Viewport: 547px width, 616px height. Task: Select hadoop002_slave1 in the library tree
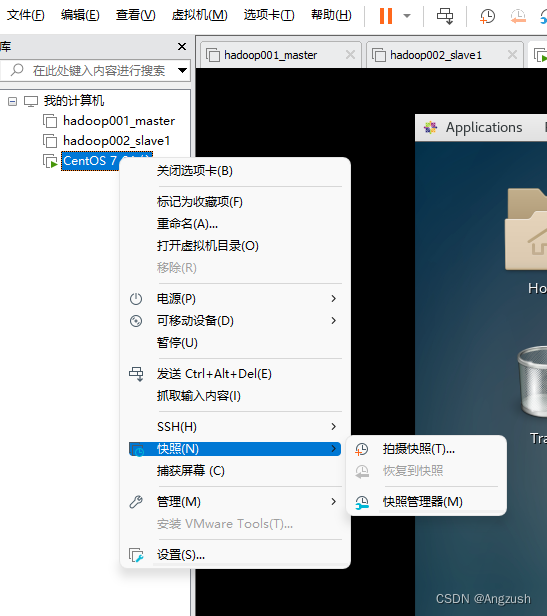click(116, 141)
